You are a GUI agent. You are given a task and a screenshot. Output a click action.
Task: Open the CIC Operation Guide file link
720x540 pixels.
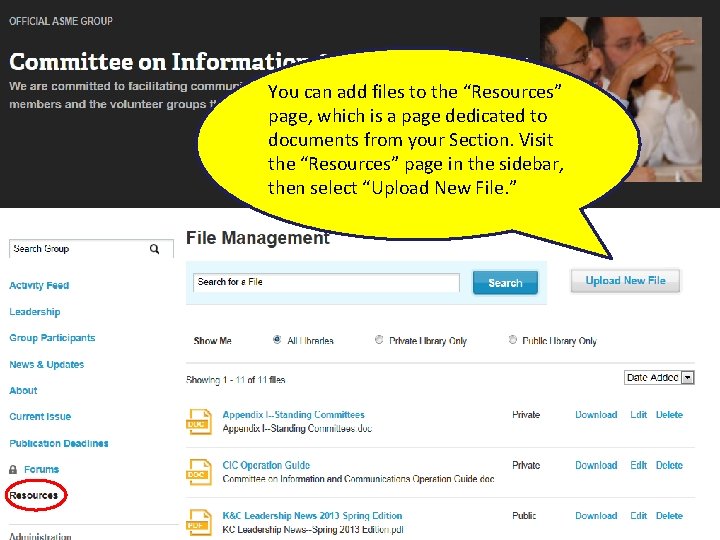click(266, 465)
